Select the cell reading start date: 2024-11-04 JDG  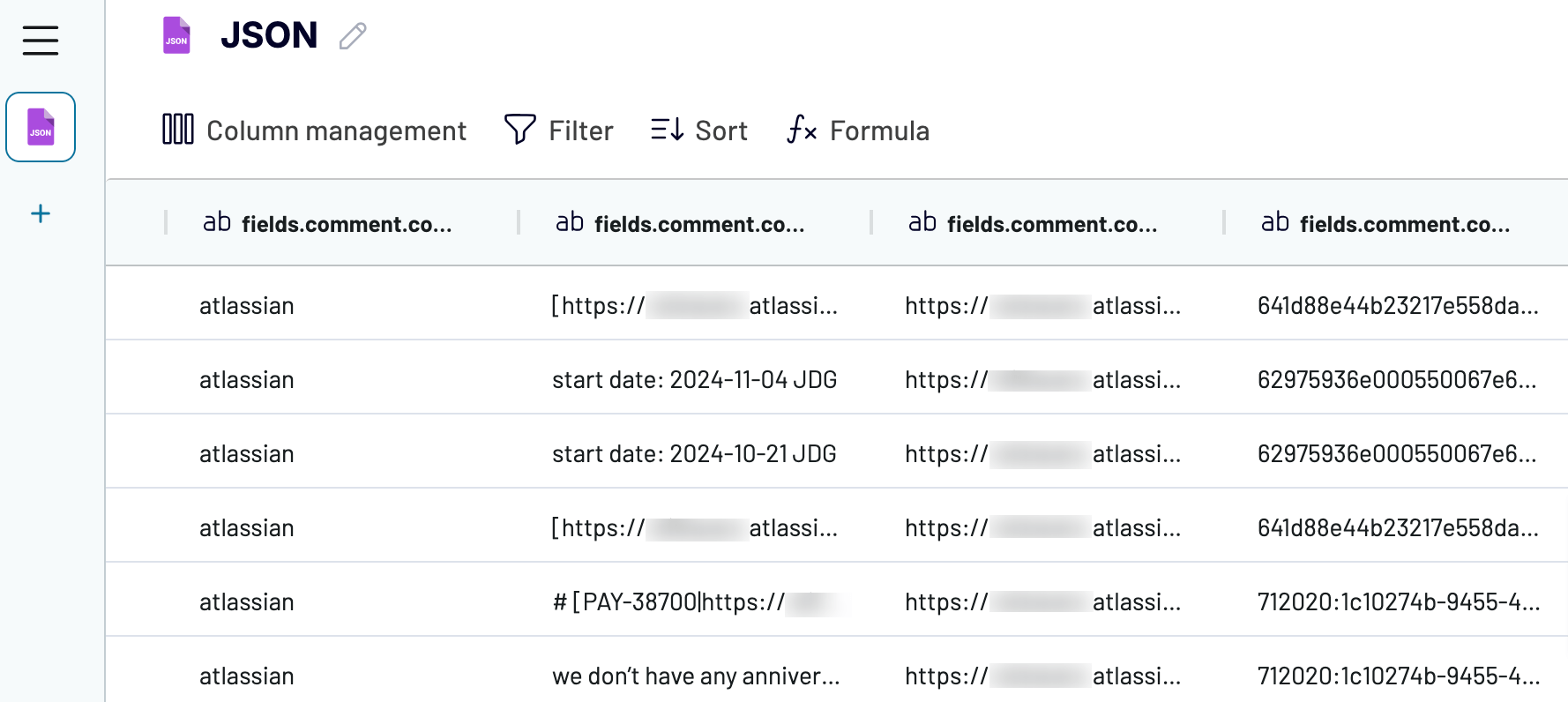(x=695, y=379)
